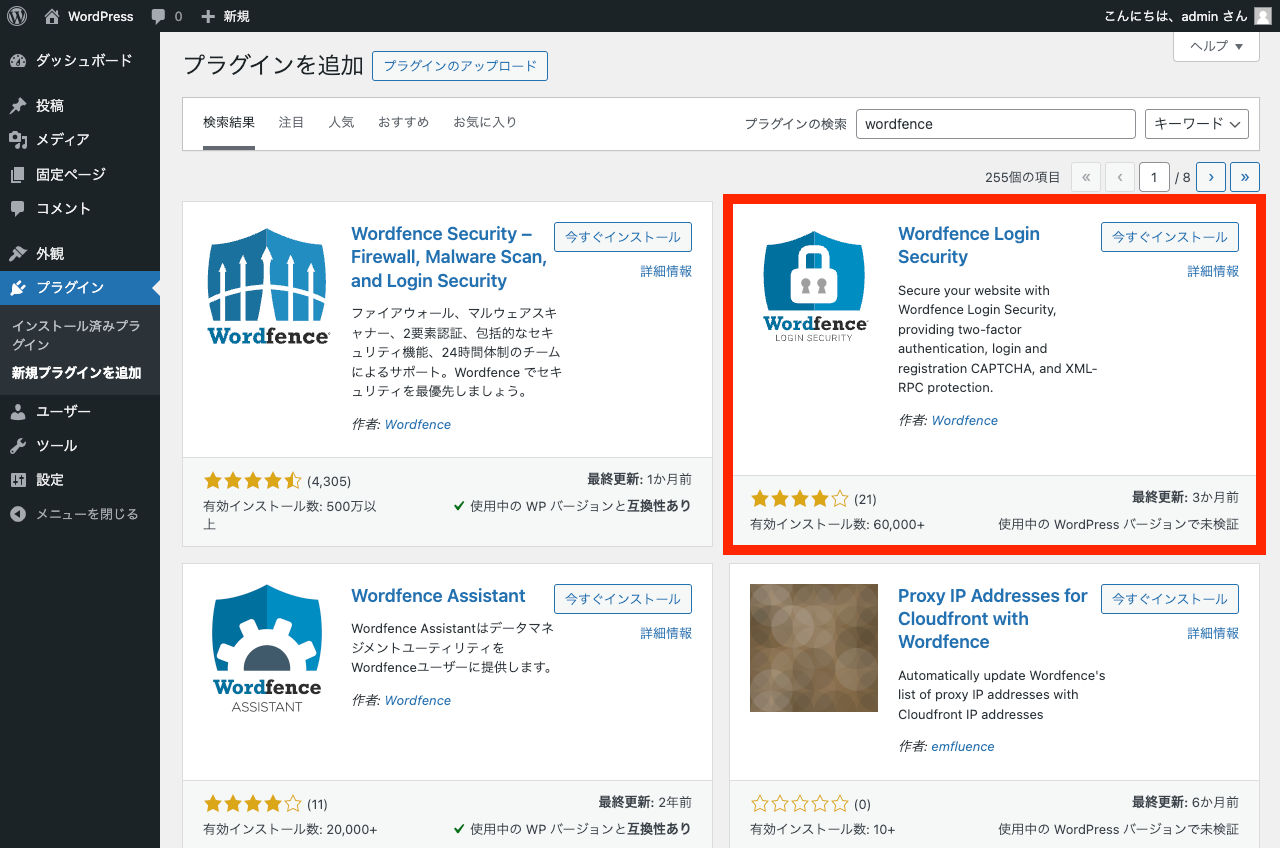Select 新規プラグインを追加 submenu item
This screenshot has height=848, width=1280.
point(76,373)
